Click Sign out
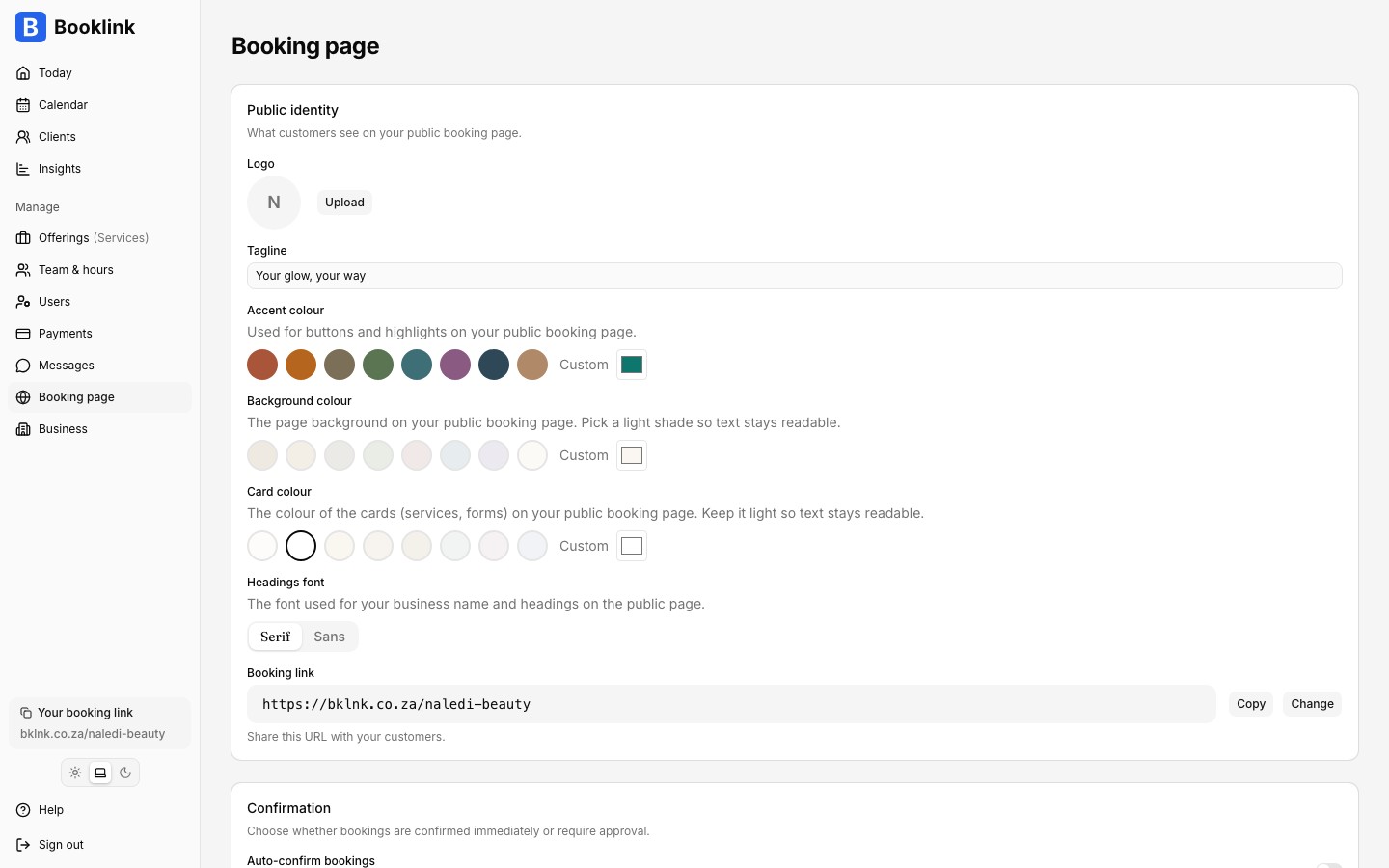 pos(100,845)
